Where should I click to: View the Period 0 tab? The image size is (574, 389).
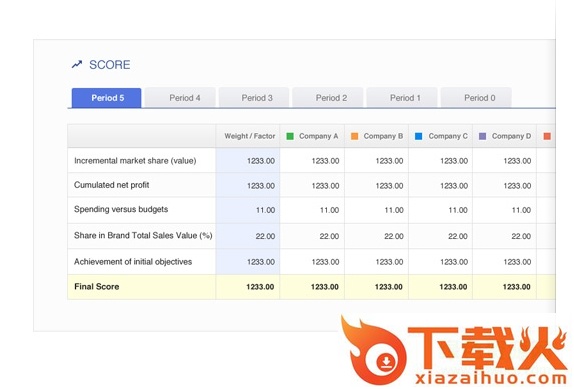476,98
